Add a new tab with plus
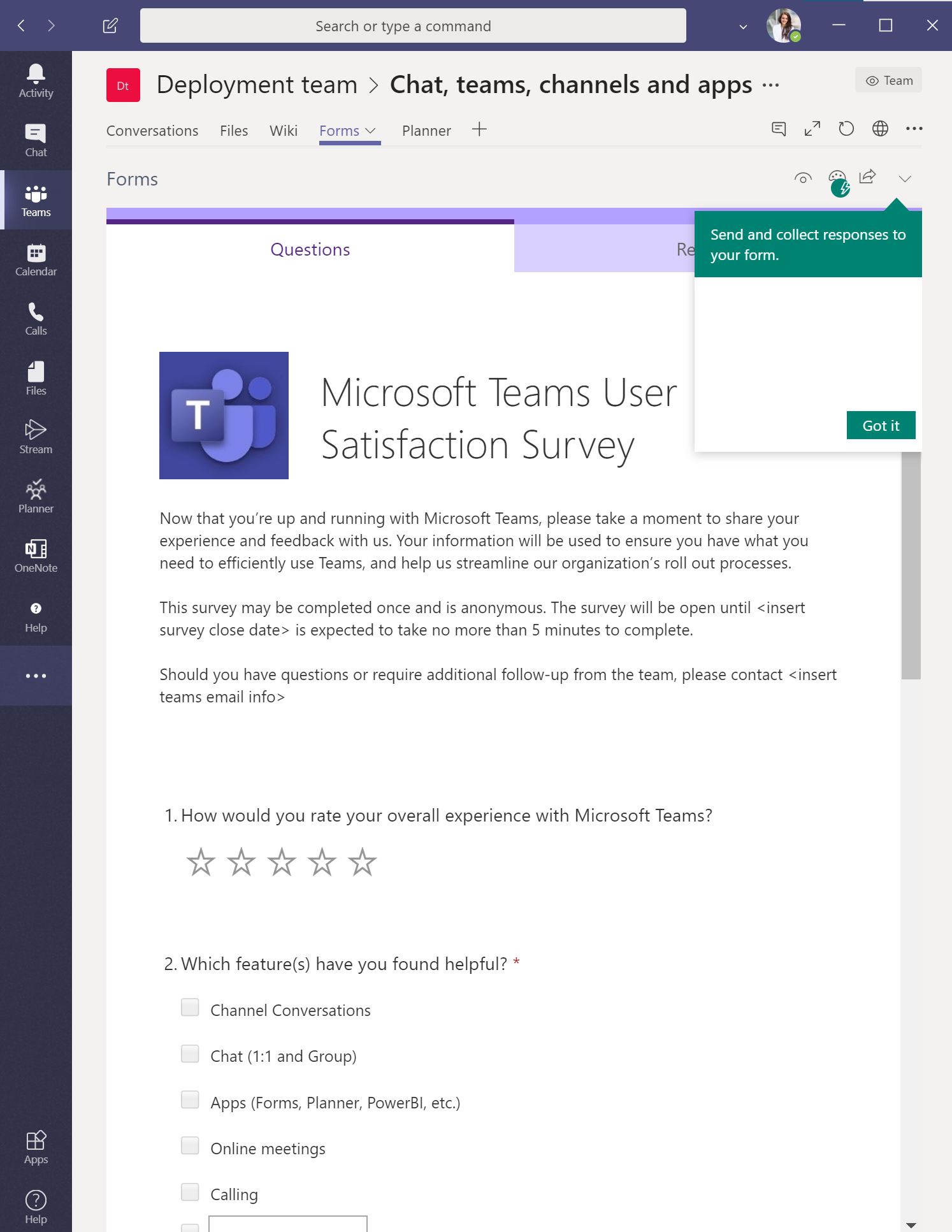 [x=479, y=129]
